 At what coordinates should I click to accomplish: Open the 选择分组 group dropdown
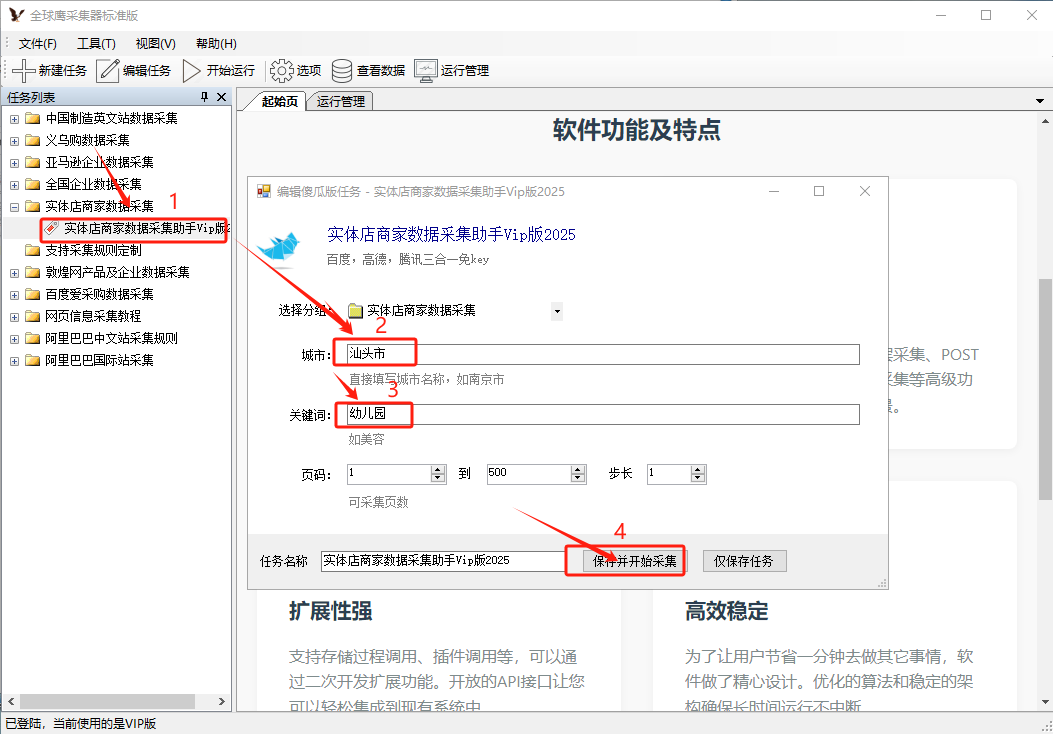tap(557, 311)
